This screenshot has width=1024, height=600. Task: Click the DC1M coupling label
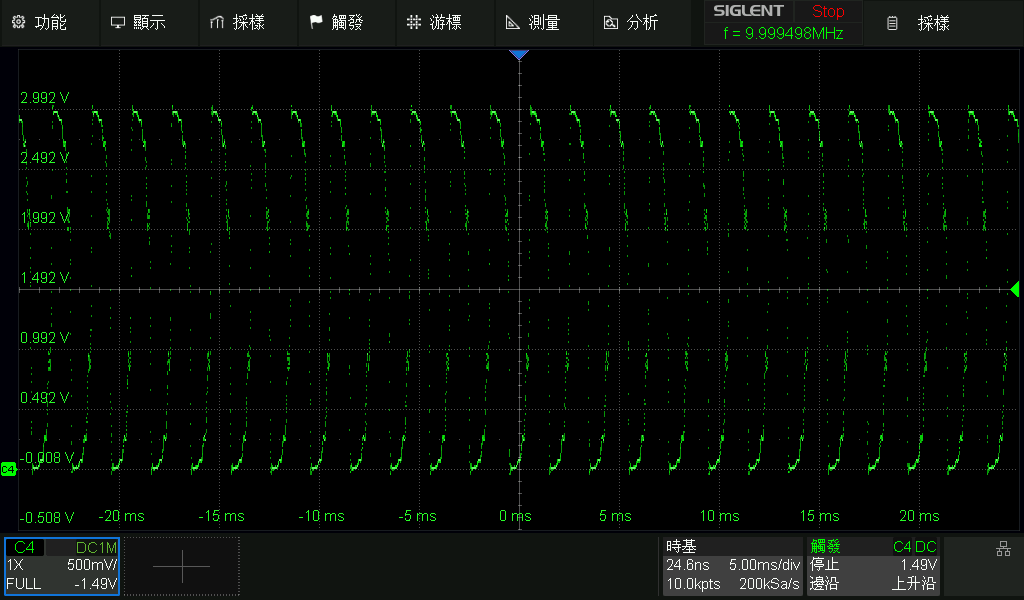(x=97, y=547)
